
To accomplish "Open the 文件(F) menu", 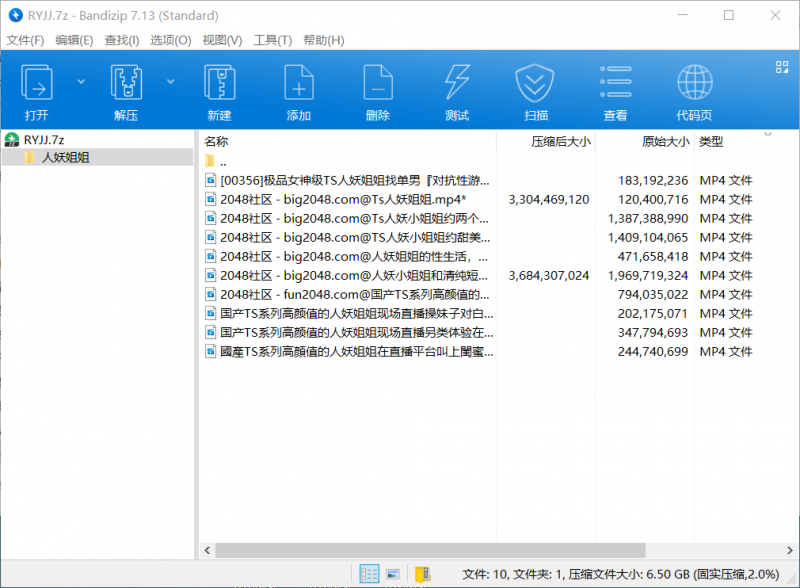I will click(26, 40).
